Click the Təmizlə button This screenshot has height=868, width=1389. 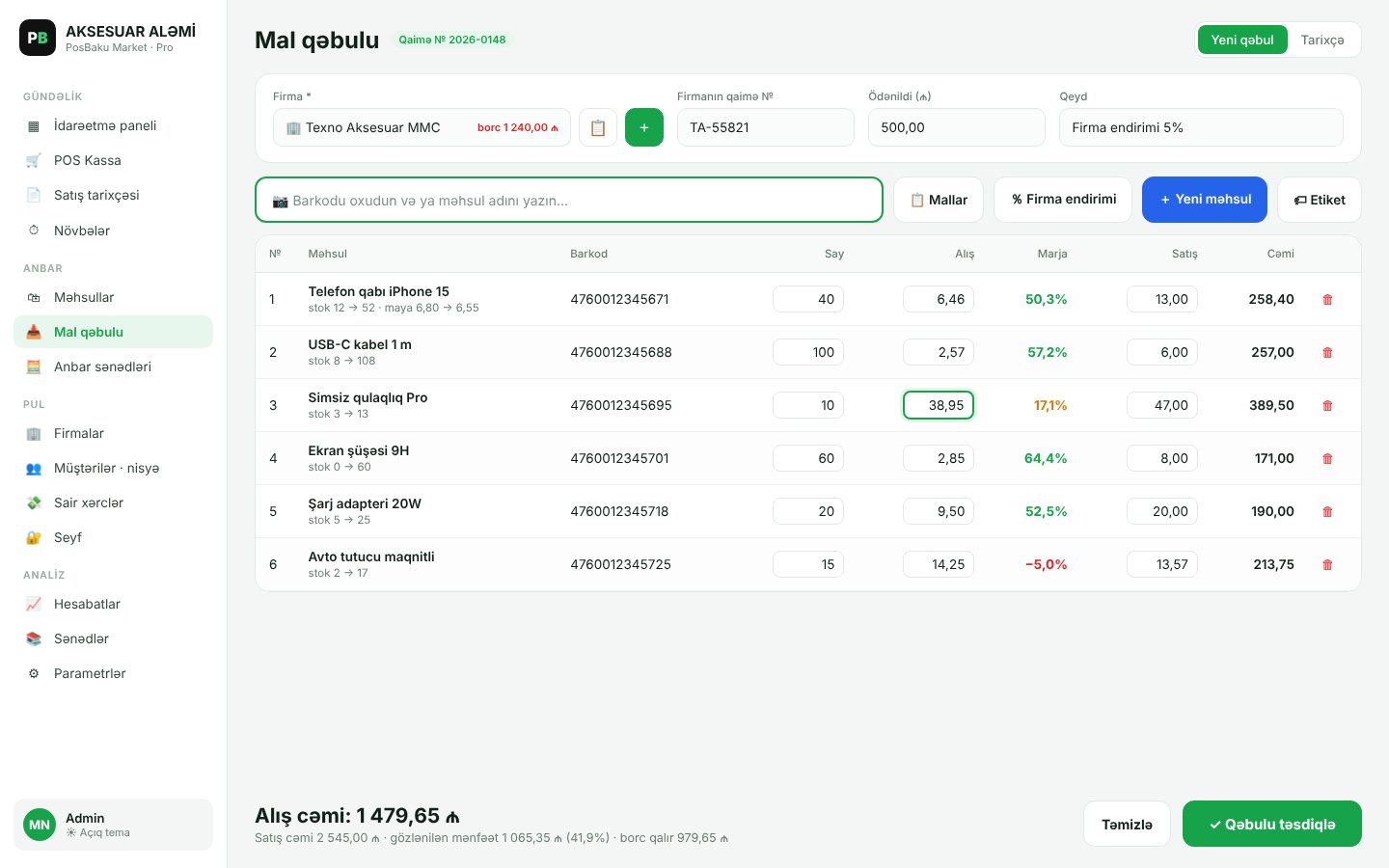[x=1127, y=824]
